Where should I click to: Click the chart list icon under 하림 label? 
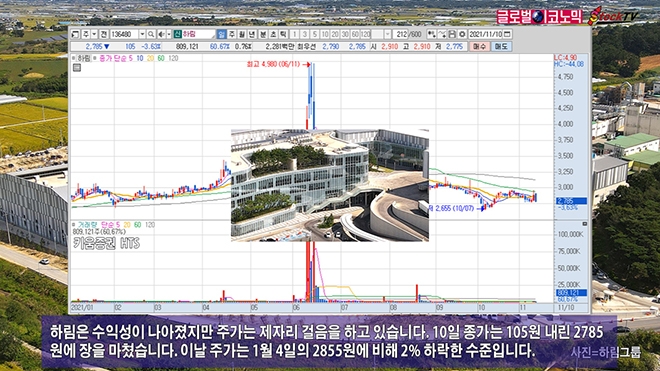point(77,67)
